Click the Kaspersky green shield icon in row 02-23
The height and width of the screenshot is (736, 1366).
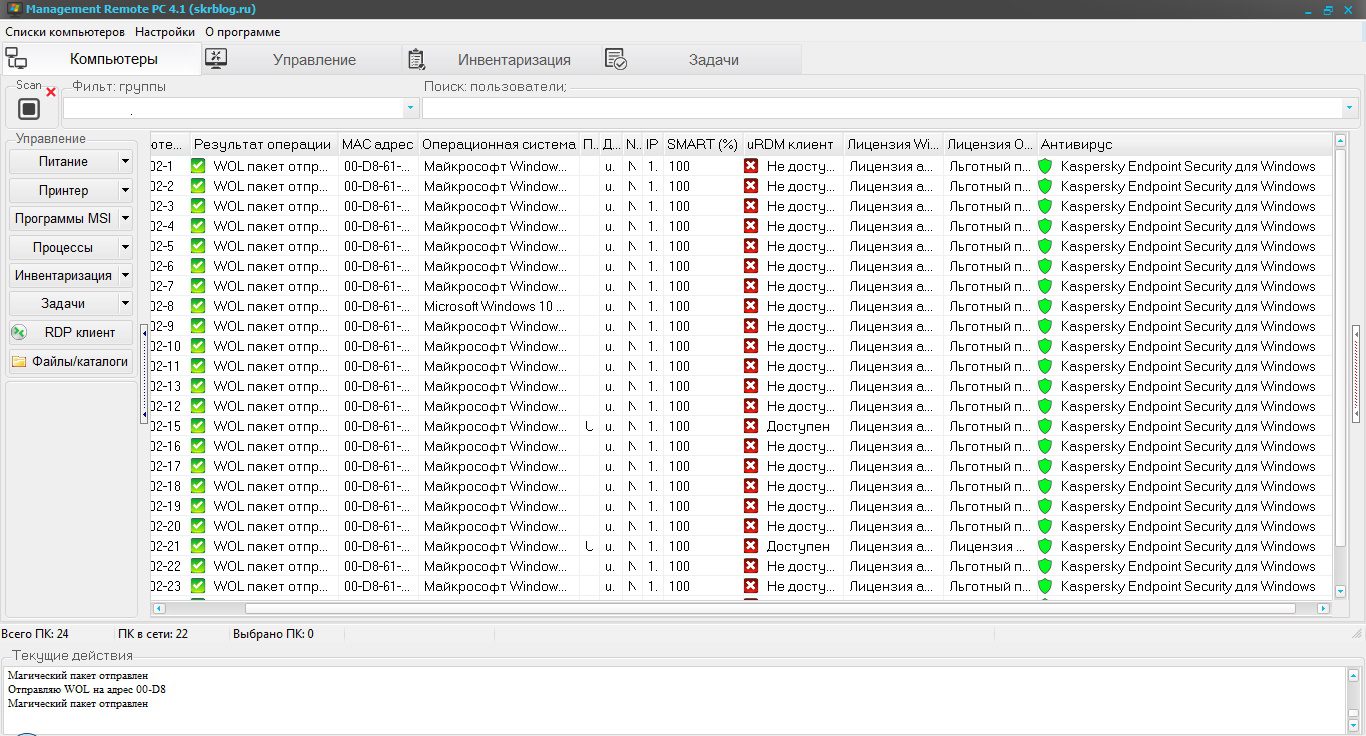(x=1045, y=586)
